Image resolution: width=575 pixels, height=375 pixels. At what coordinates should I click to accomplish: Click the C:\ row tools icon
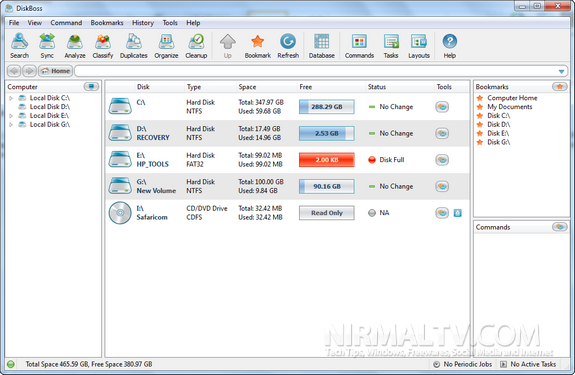click(x=442, y=107)
